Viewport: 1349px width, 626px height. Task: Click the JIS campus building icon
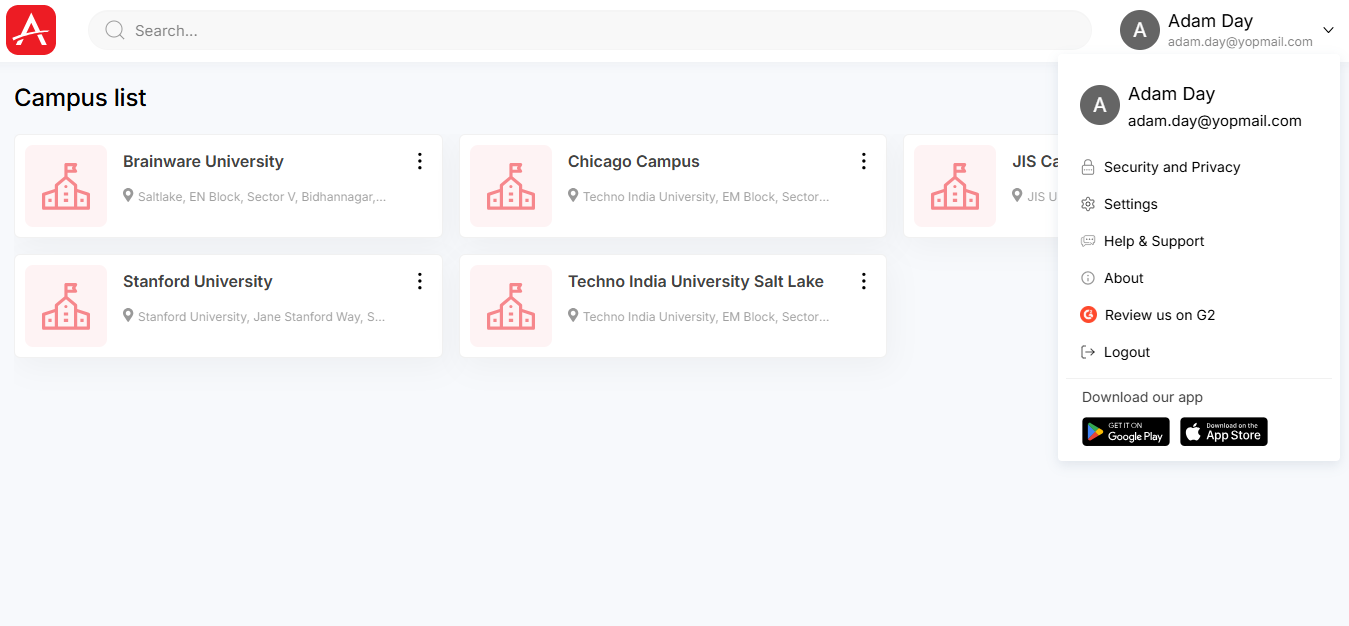pos(955,186)
